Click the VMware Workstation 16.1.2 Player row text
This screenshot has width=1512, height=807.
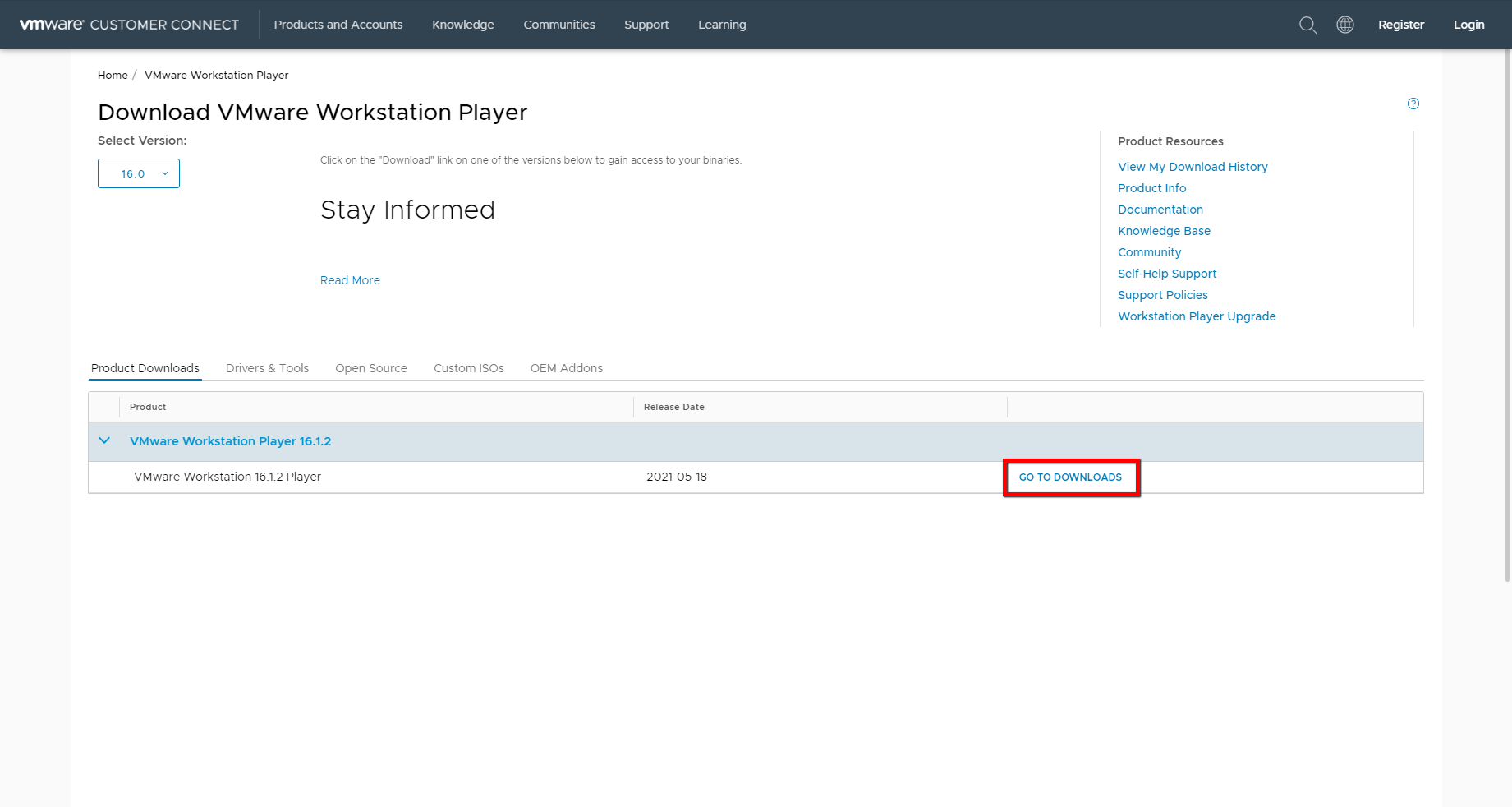pos(227,477)
